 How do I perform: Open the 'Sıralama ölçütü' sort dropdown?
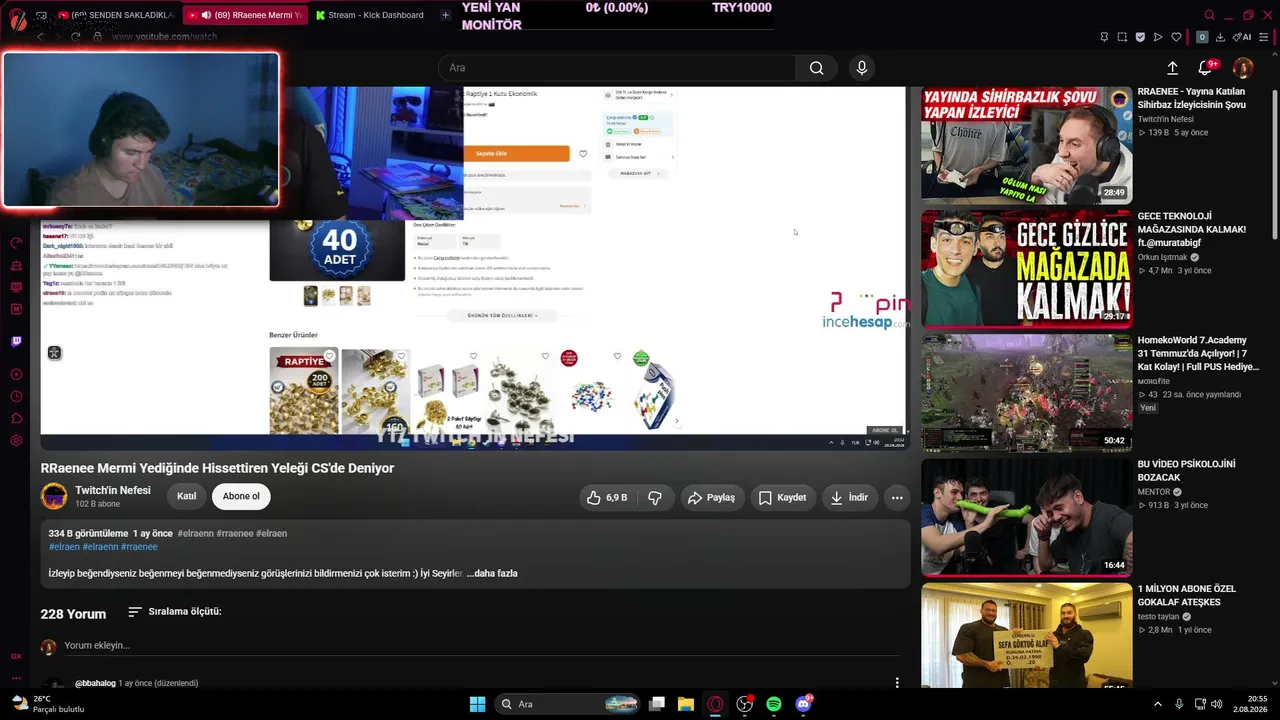pos(175,612)
